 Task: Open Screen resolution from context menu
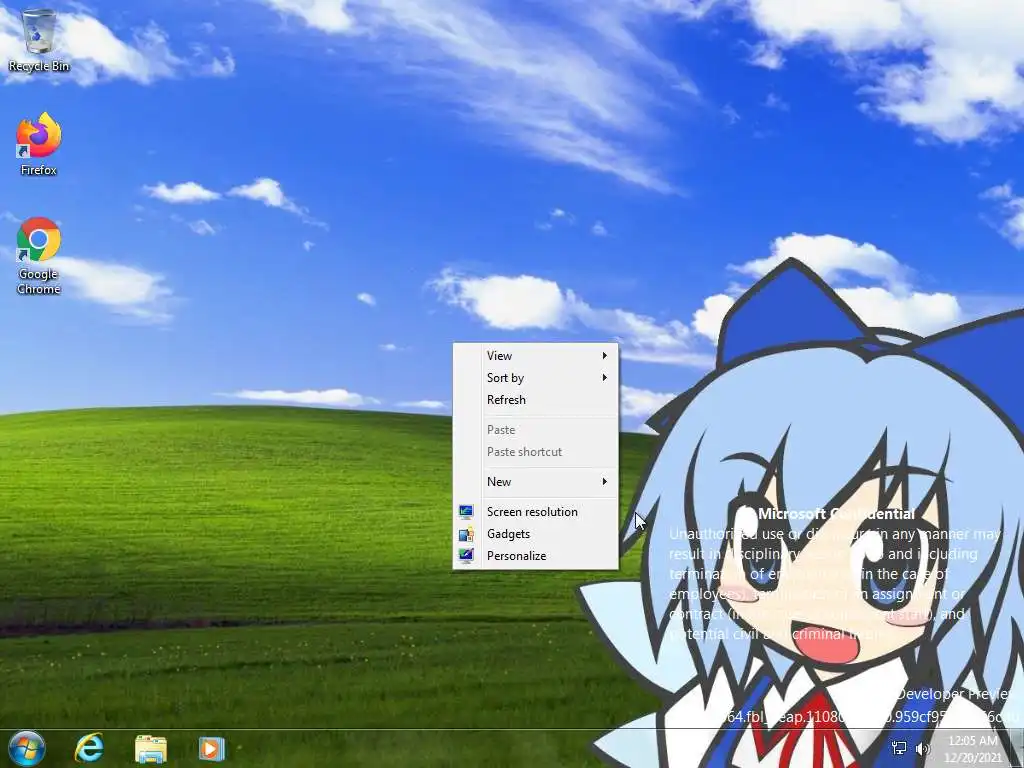pyautogui.click(x=536, y=512)
